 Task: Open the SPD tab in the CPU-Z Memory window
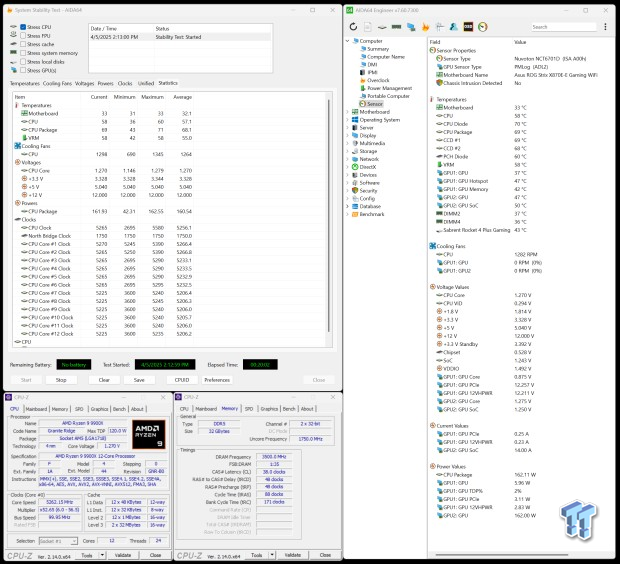(249, 409)
